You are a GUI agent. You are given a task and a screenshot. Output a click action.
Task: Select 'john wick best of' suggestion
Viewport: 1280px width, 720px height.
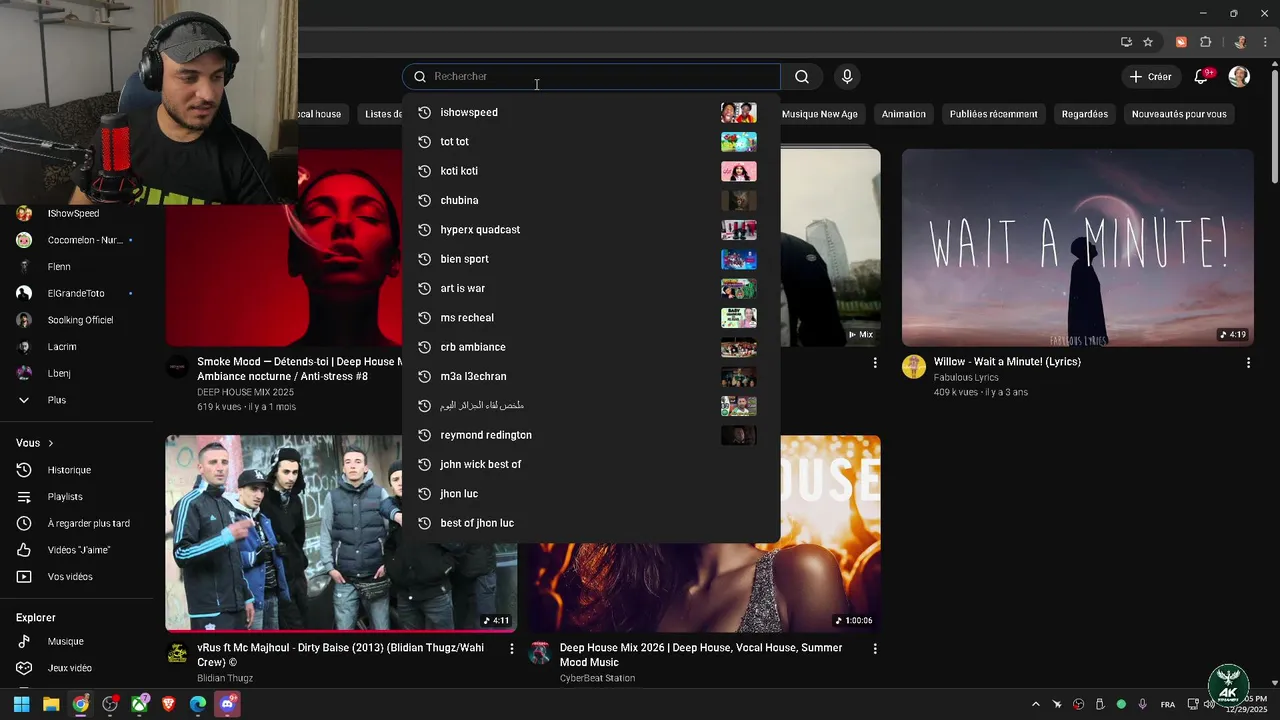tap(592, 464)
